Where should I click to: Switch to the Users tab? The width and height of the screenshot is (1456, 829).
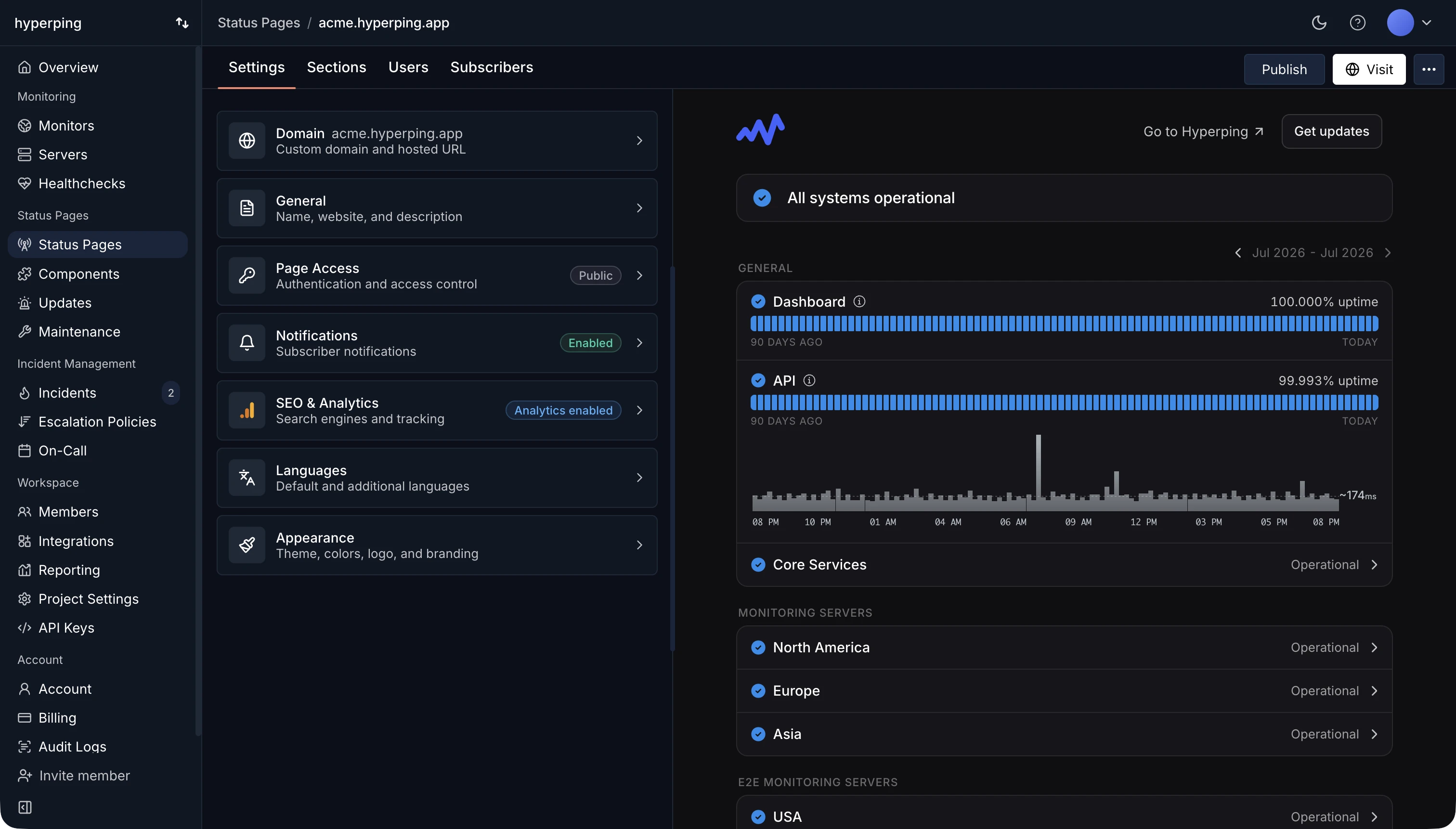408,67
